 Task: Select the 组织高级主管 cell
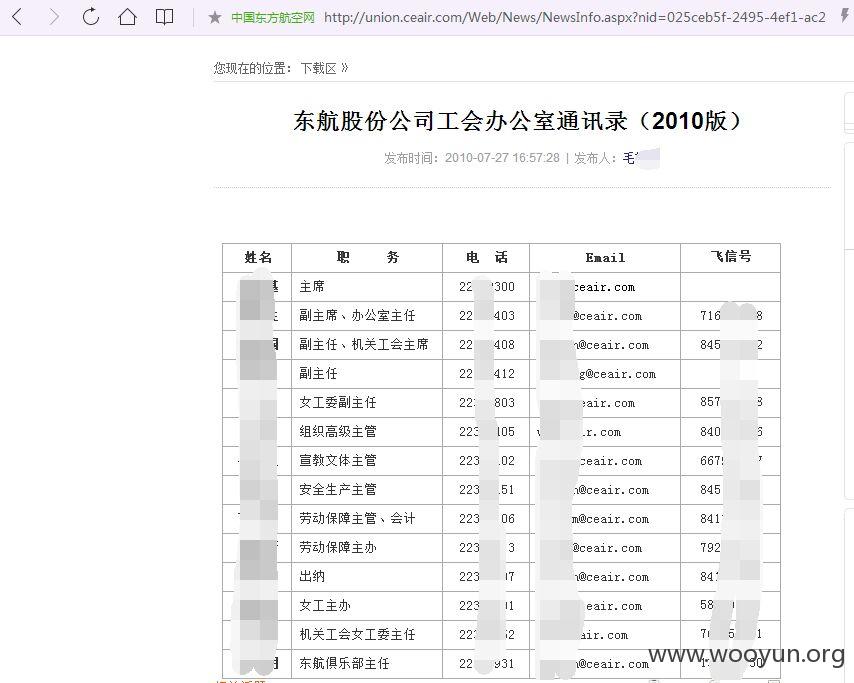[367, 431]
